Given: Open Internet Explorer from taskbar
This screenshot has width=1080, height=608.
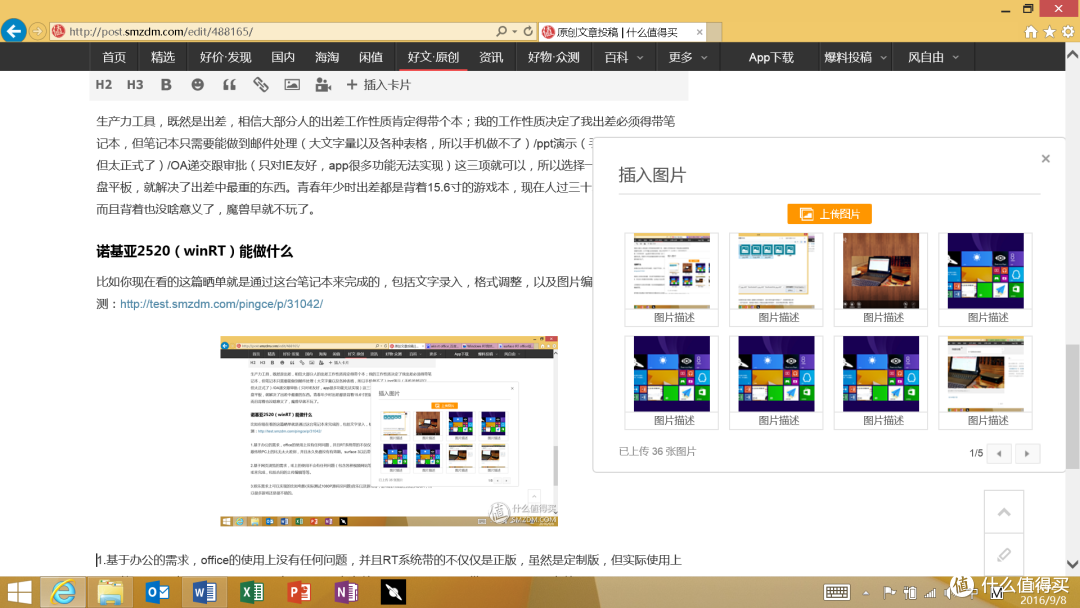Looking at the screenshot, I should tap(63, 592).
